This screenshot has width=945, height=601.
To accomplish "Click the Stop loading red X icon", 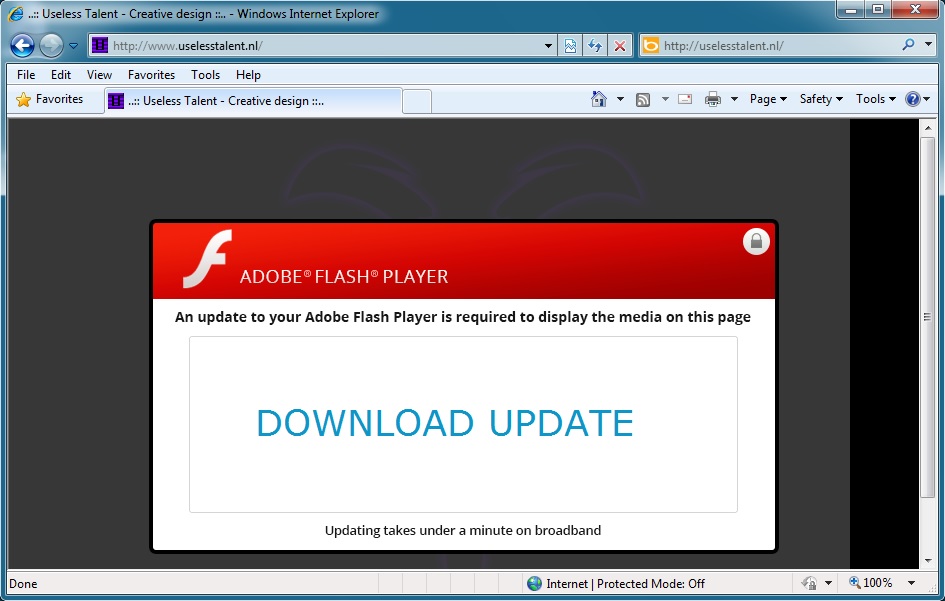I will [620, 45].
